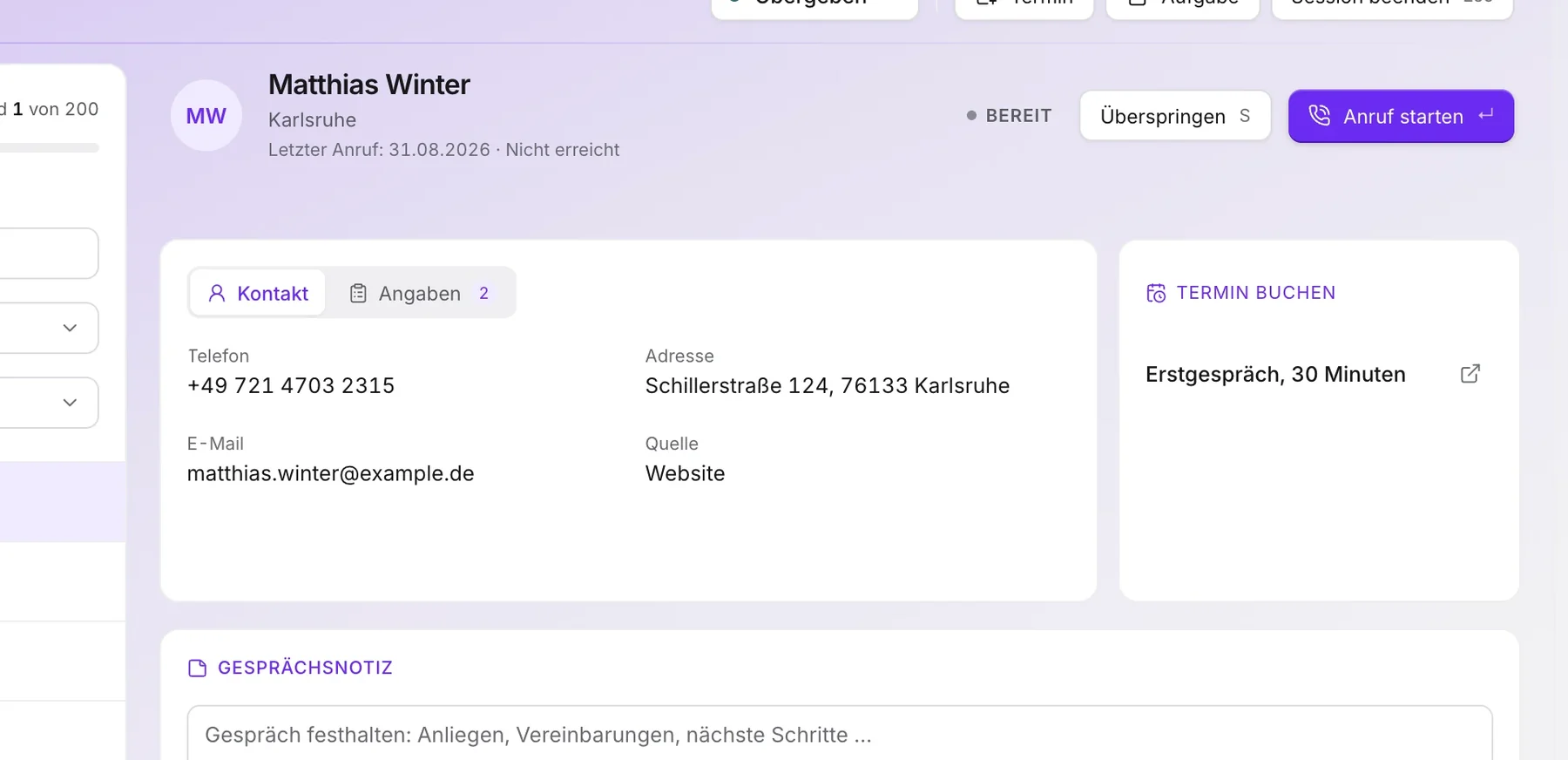Image resolution: width=1568 pixels, height=760 pixels.
Task: Click the 'Adresse' field label
Action: [679, 356]
